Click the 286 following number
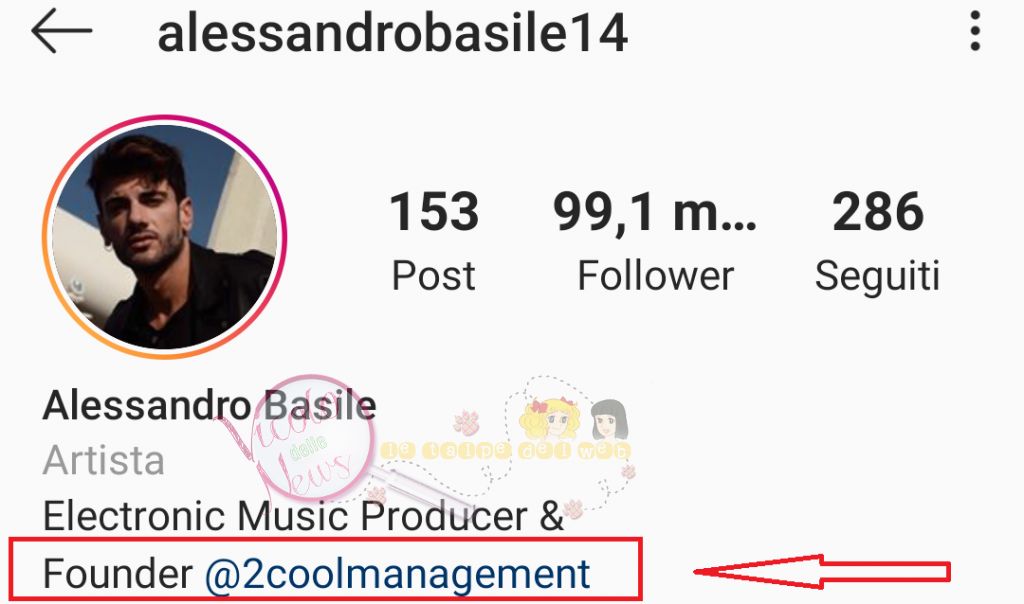This screenshot has width=1024, height=604. (878, 212)
